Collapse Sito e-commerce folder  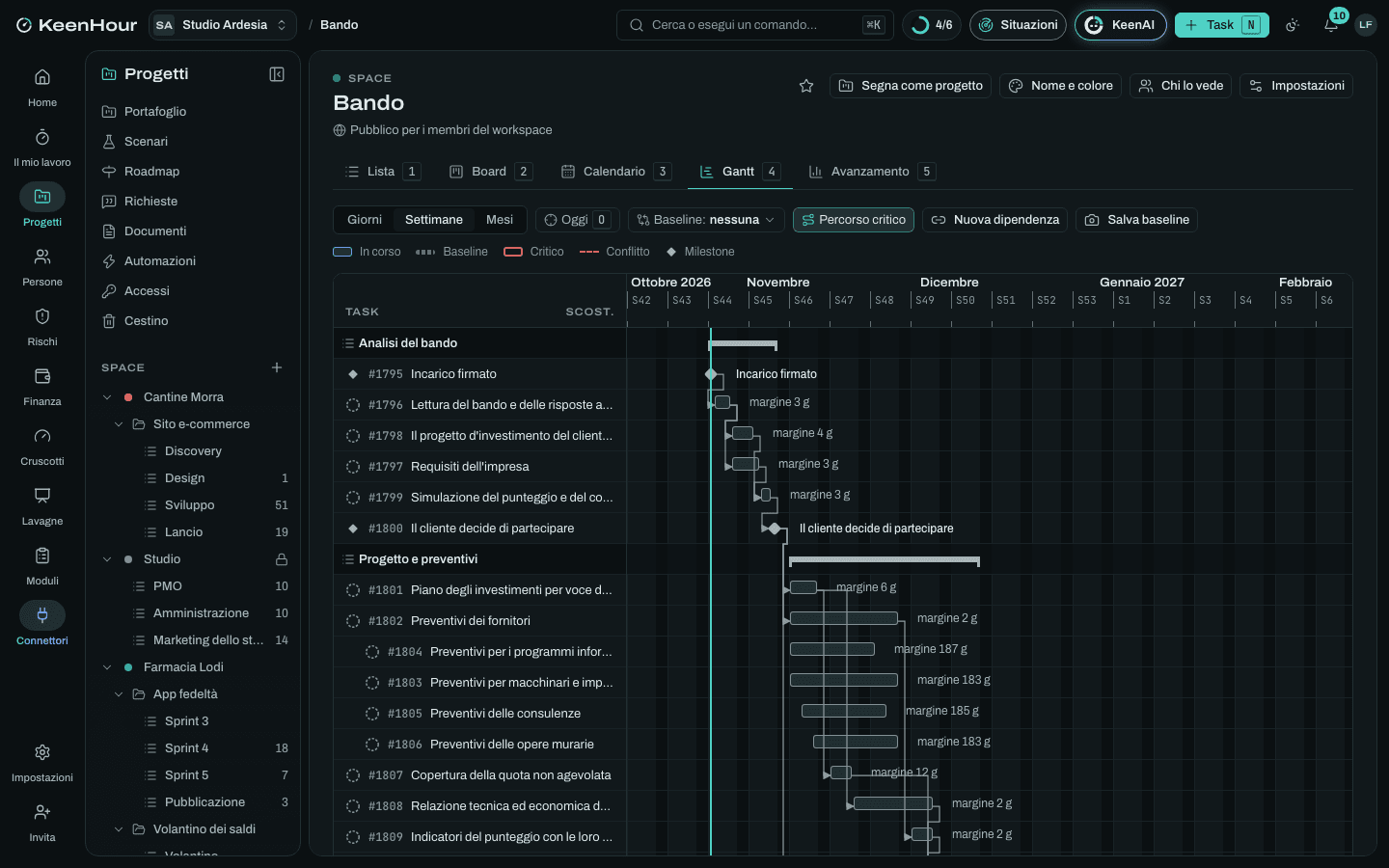pos(119,424)
